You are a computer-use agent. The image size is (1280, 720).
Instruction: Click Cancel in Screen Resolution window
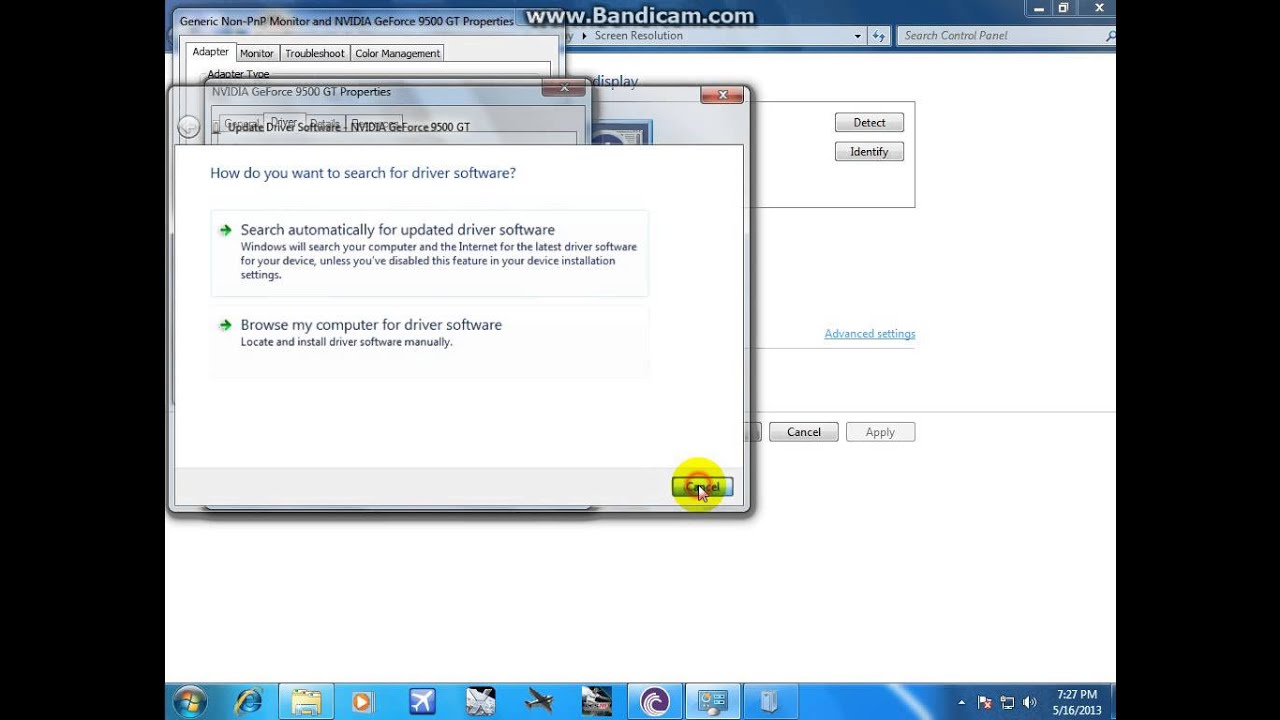(x=803, y=432)
